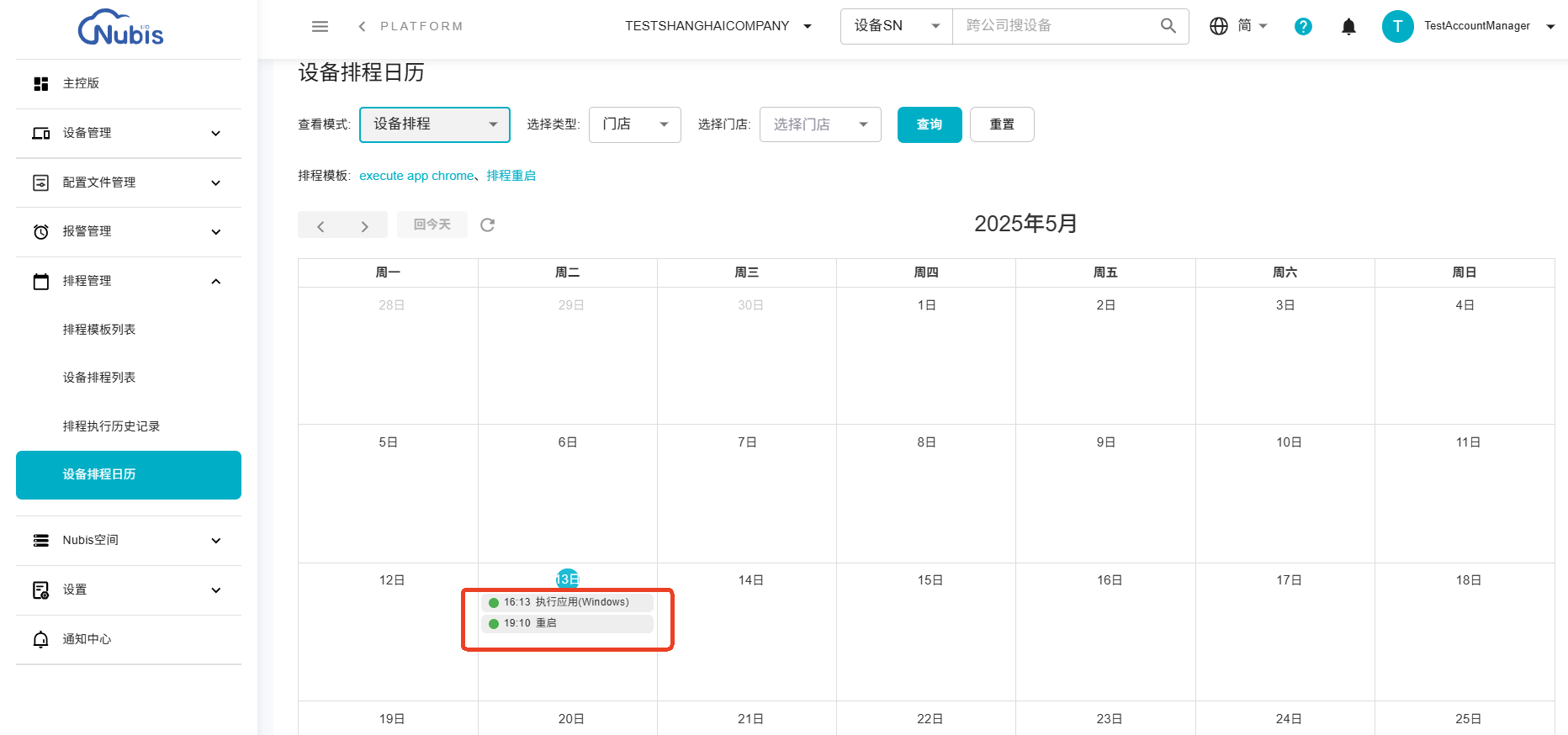Open the help question mark icon

point(1303,26)
